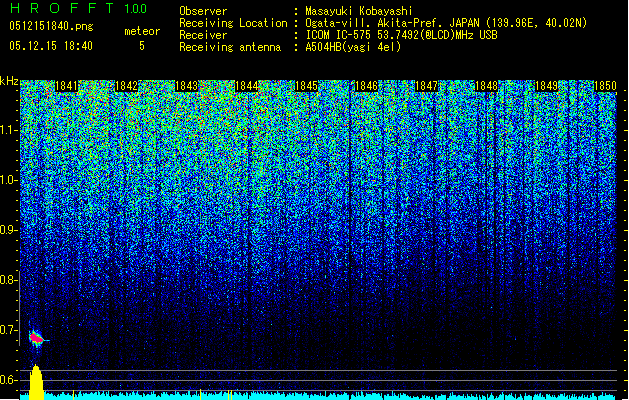
Task: Click the 0.6 kHz axis label
Action: coord(9,380)
